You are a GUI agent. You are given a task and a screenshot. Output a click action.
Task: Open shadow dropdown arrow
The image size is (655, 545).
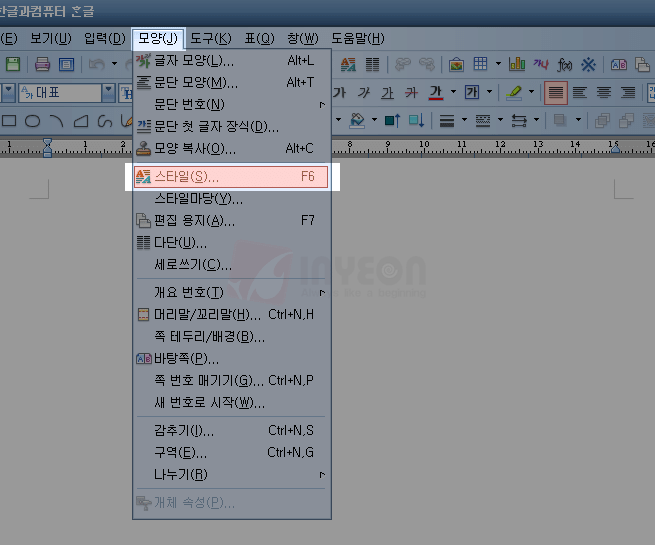pyautogui.click(x=578, y=120)
